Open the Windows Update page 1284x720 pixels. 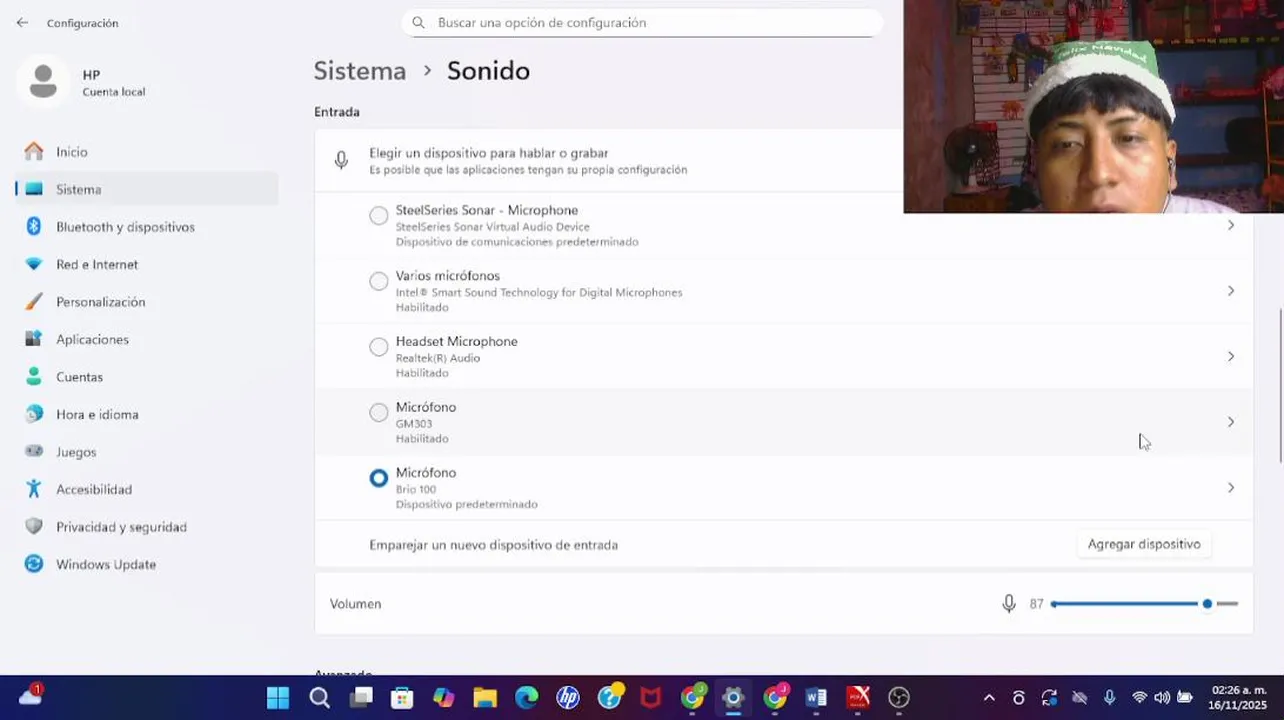(x=146, y=564)
